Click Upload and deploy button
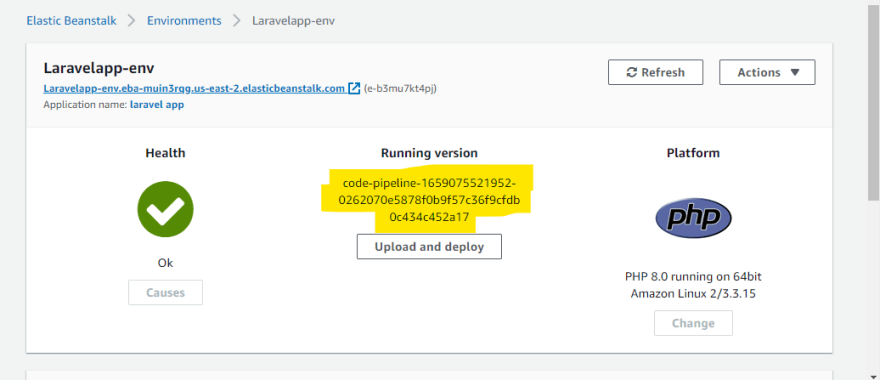 click(x=429, y=247)
